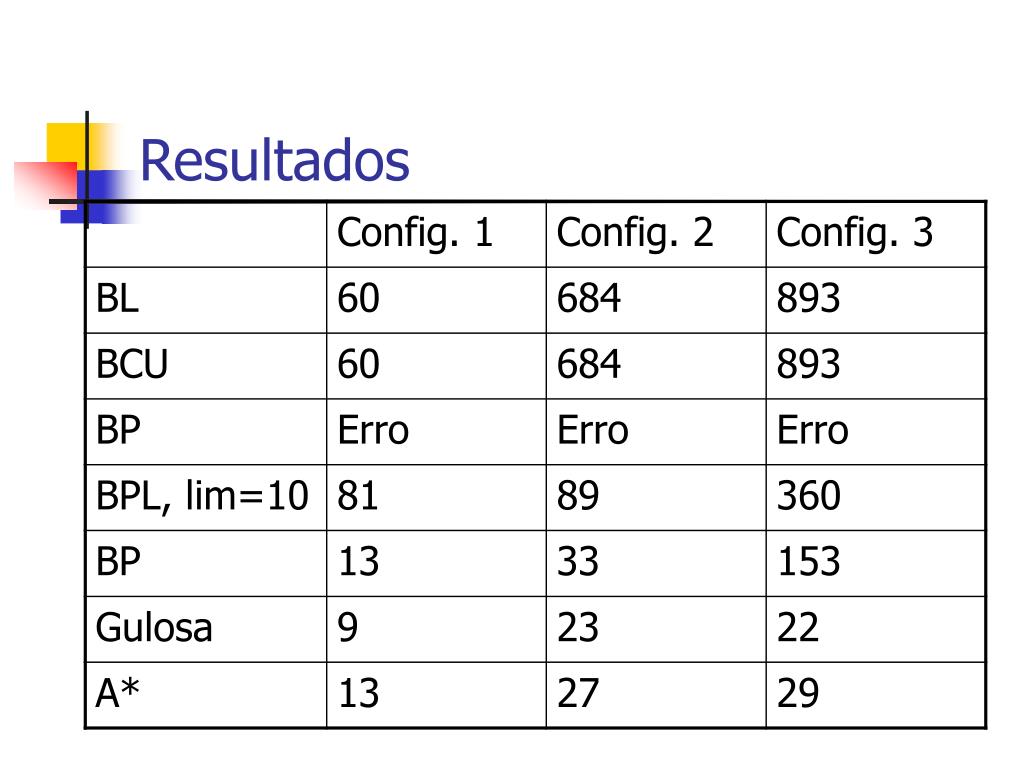Click the Gulosa row label
This screenshot has width=1024, height=768.
tap(153, 628)
